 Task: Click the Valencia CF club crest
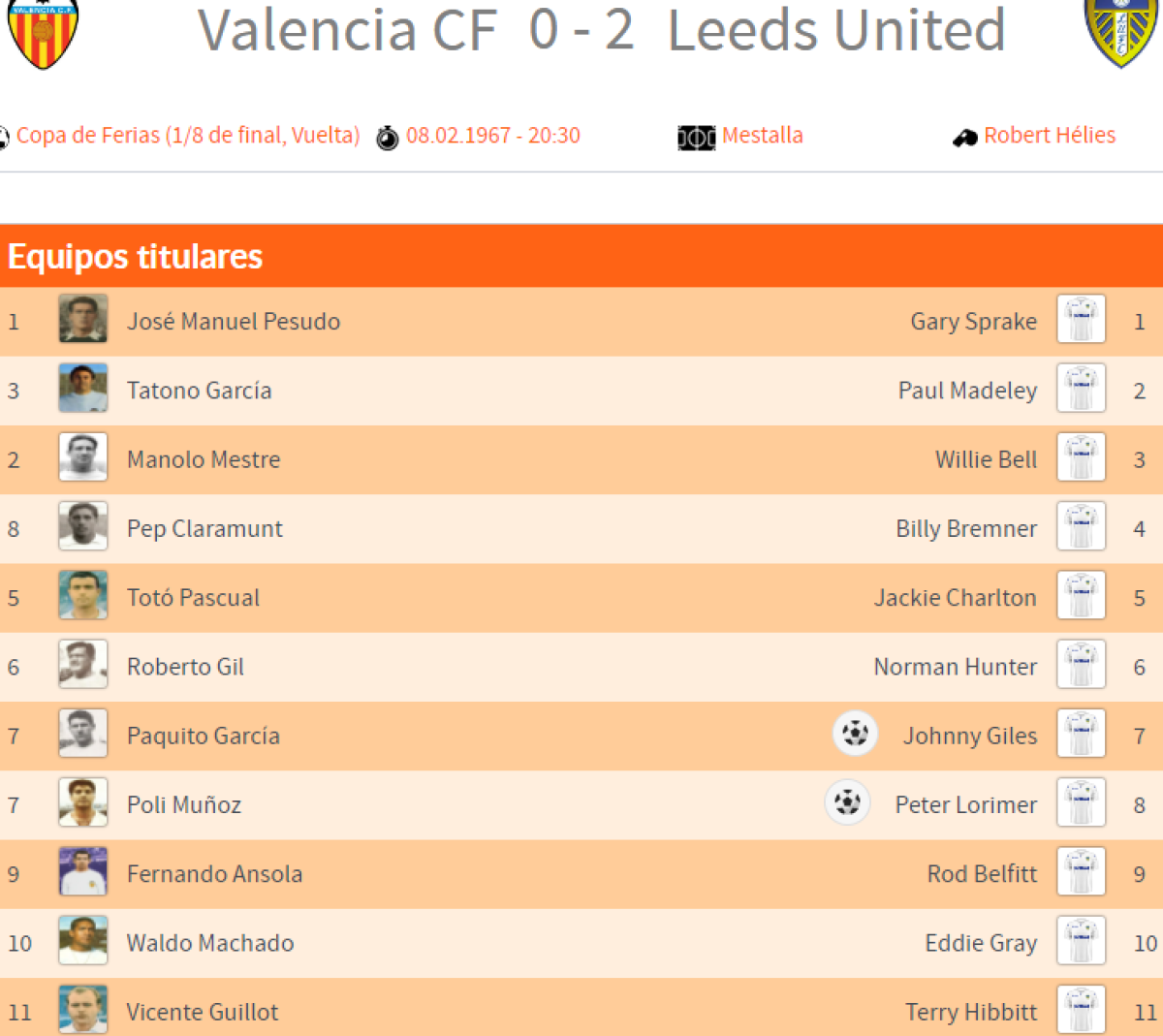click(43, 33)
